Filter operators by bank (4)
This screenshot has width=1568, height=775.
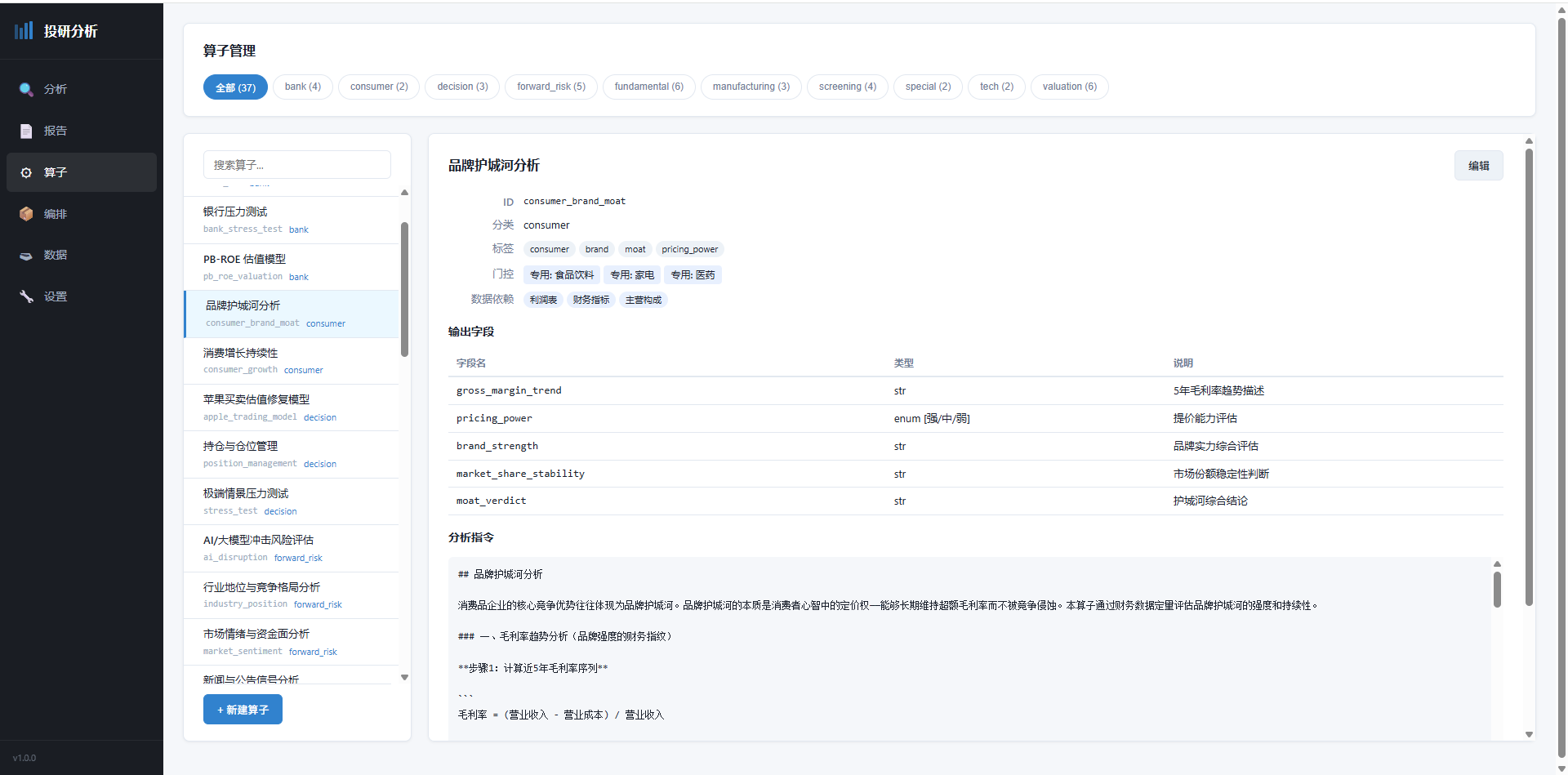[x=303, y=87]
